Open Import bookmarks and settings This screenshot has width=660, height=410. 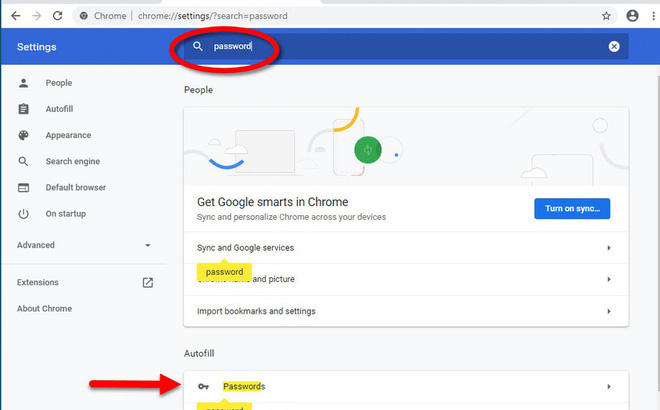tap(406, 311)
